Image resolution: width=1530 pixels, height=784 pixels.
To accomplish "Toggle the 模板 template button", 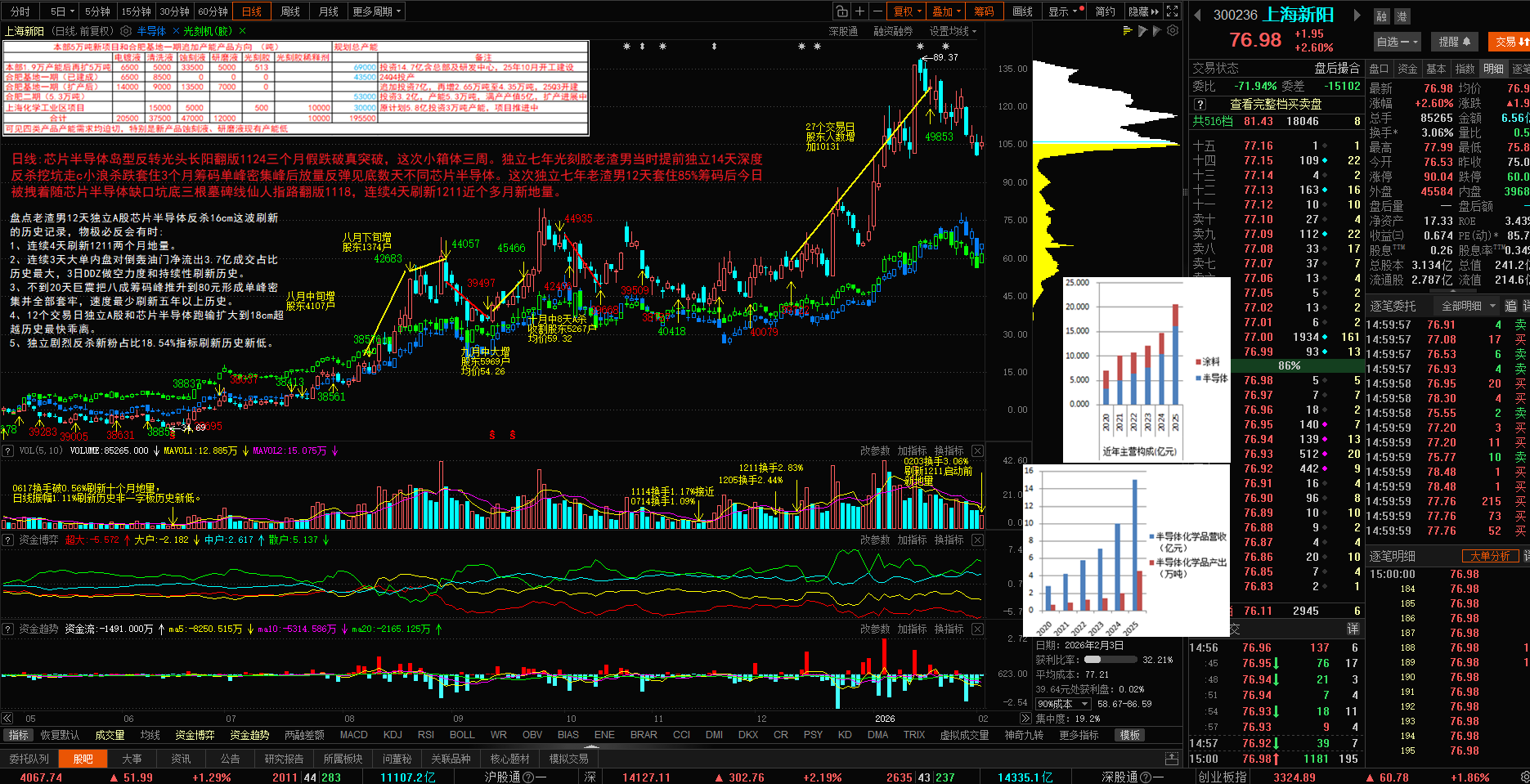I will point(1130,735).
